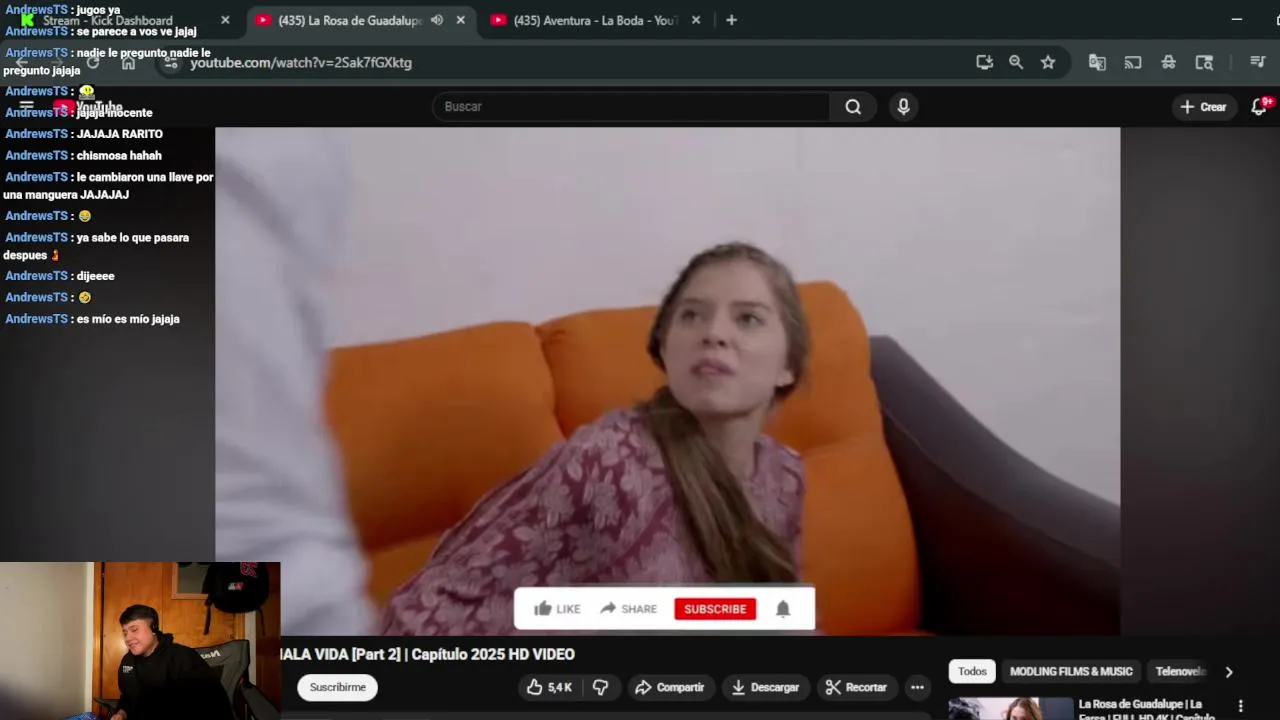
Task: Open La Rosa de Guadalupe La Farsa title
Action: click(1146, 709)
